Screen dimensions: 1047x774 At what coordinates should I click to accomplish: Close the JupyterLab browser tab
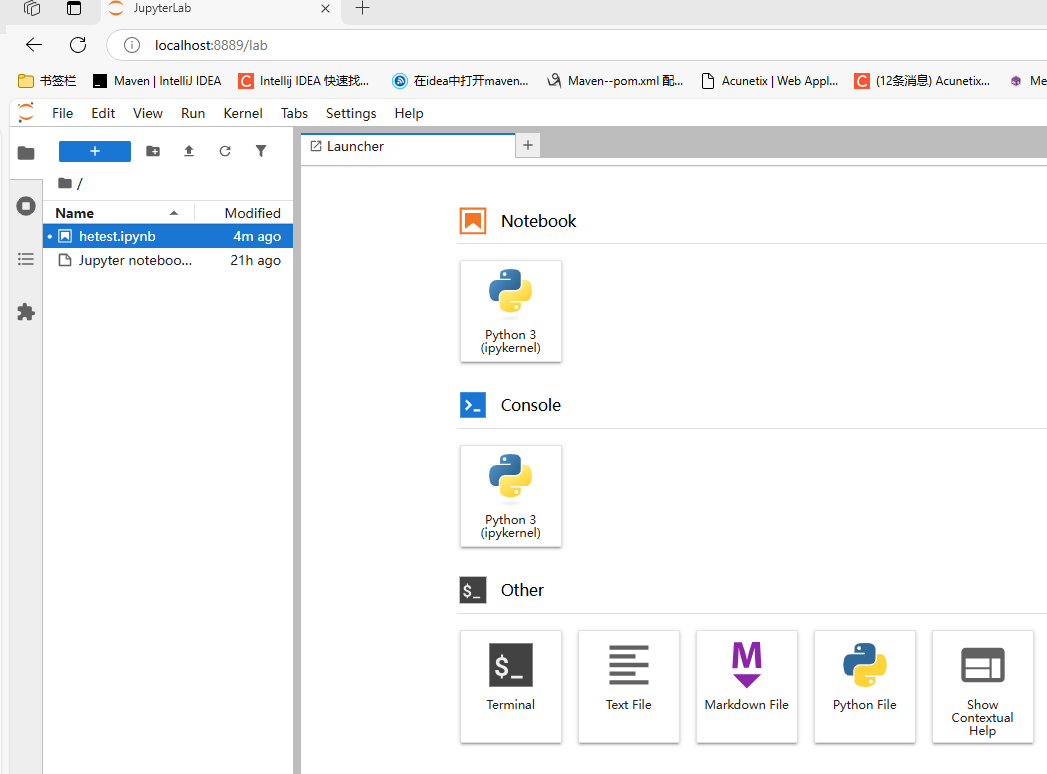tap(325, 9)
